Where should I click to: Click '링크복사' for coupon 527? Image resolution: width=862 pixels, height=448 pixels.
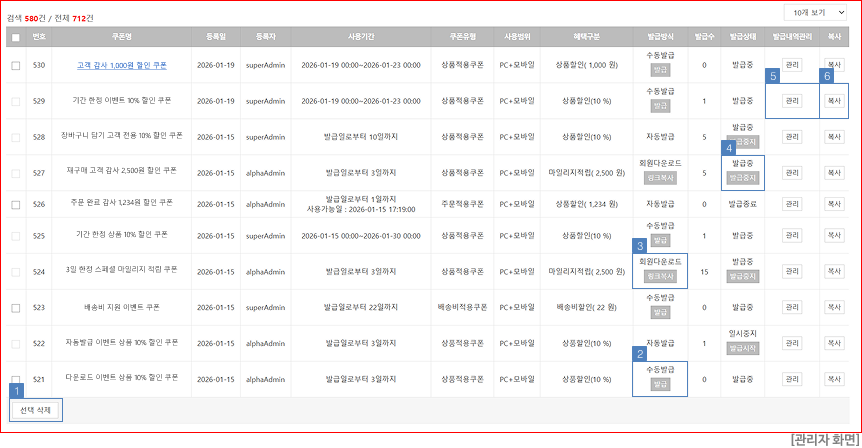(660, 177)
